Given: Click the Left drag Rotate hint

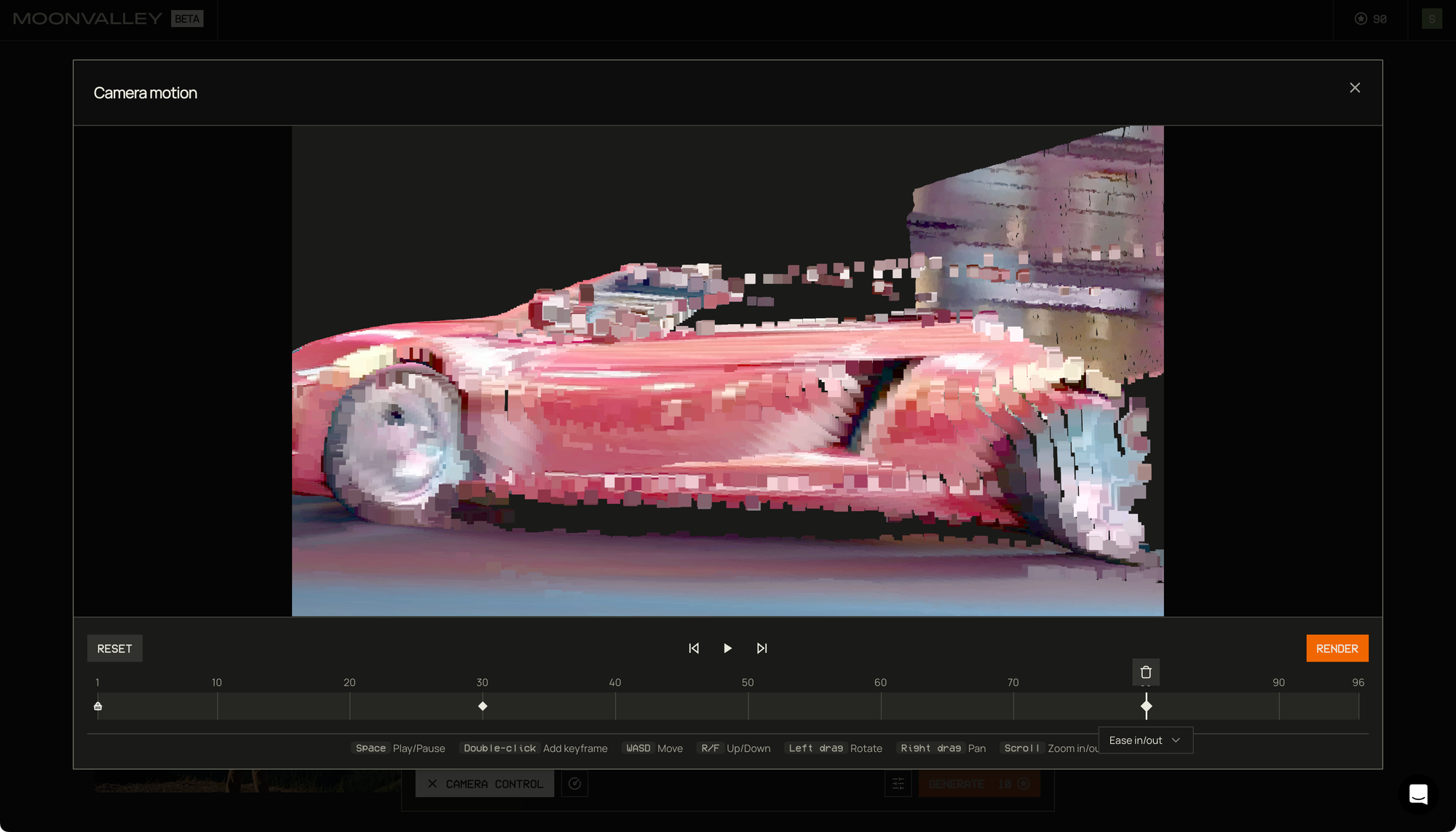Looking at the screenshot, I should point(834,748).
